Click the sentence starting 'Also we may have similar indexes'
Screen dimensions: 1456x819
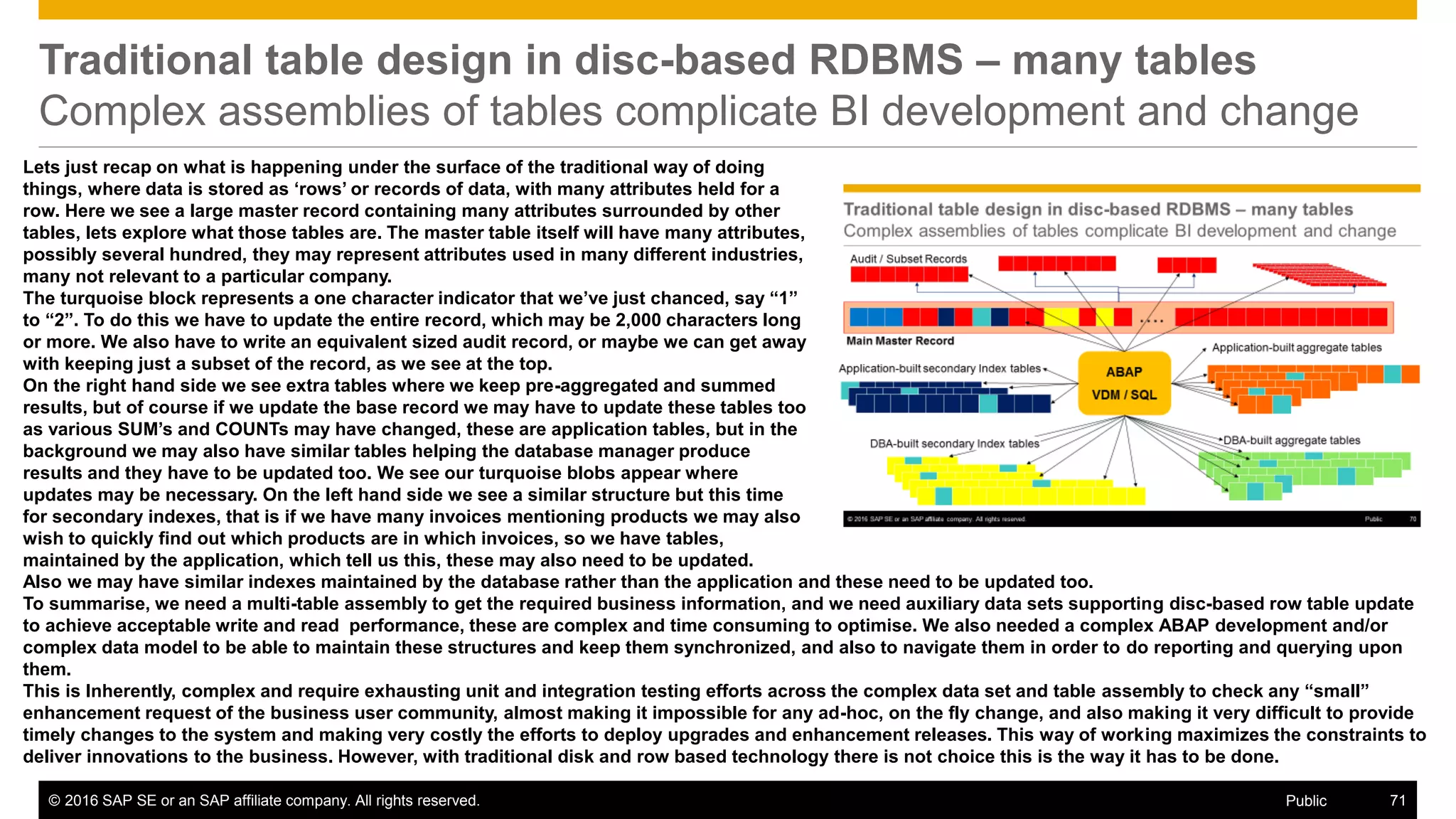tap(558, 582)
